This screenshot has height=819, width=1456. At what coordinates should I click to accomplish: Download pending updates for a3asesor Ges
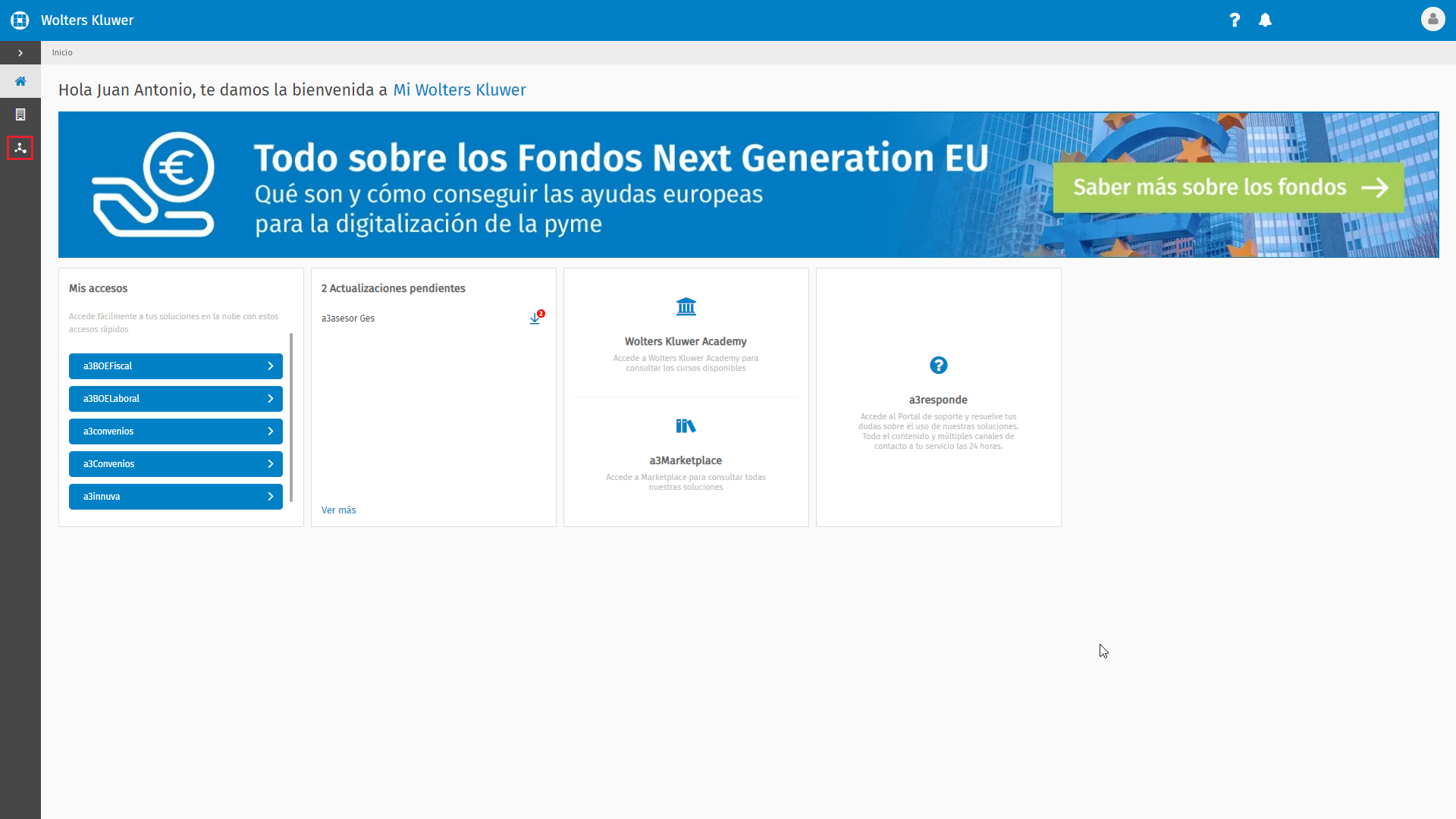(x=536, y=318)
